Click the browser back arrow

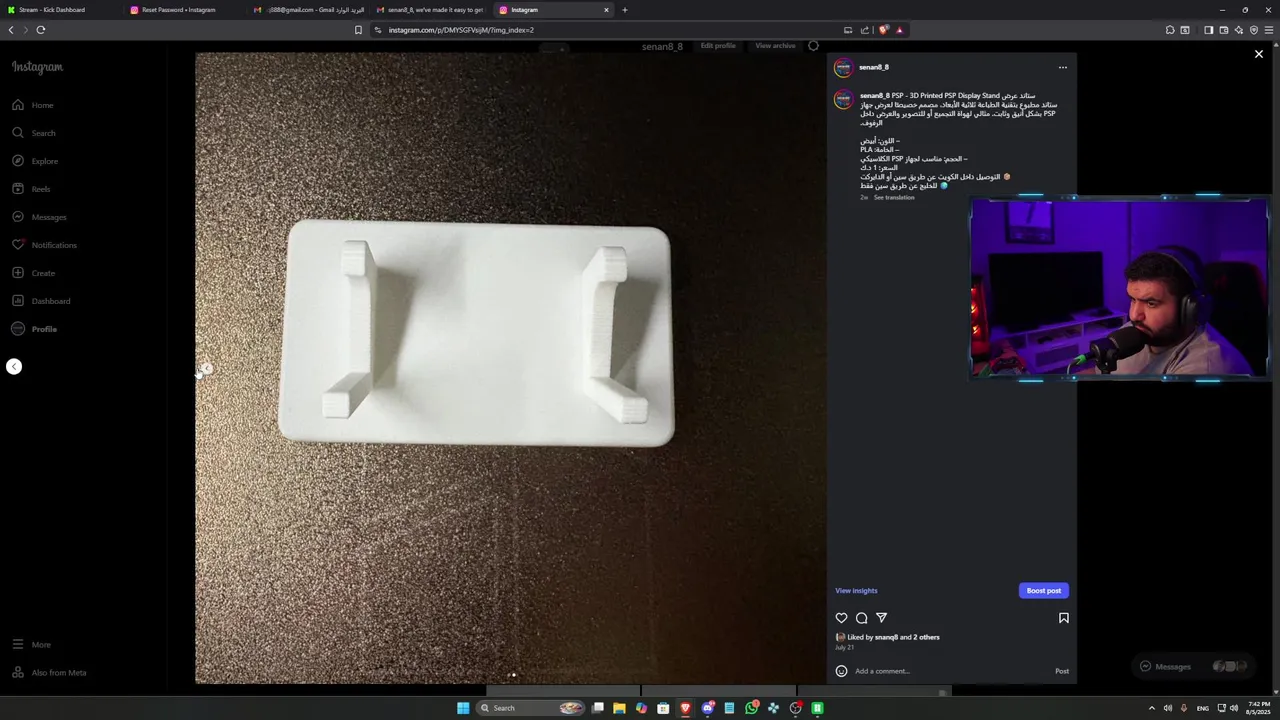tap(11, 30)
